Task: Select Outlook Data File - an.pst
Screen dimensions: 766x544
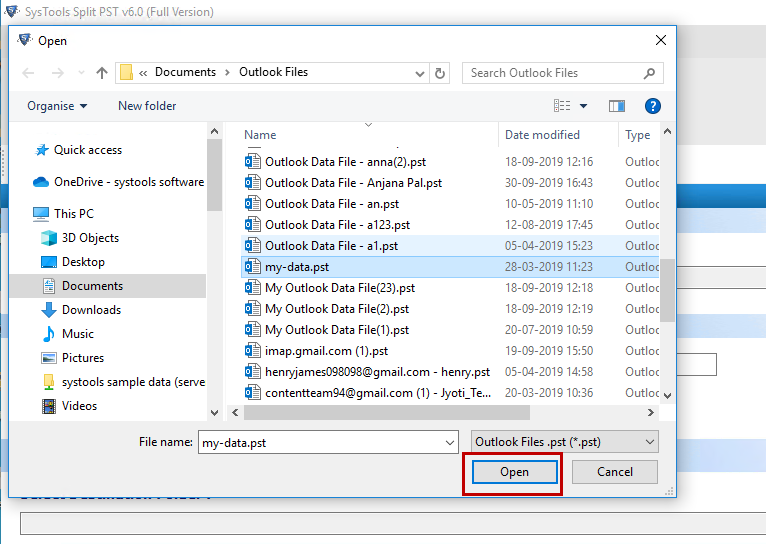Action: 332,204
